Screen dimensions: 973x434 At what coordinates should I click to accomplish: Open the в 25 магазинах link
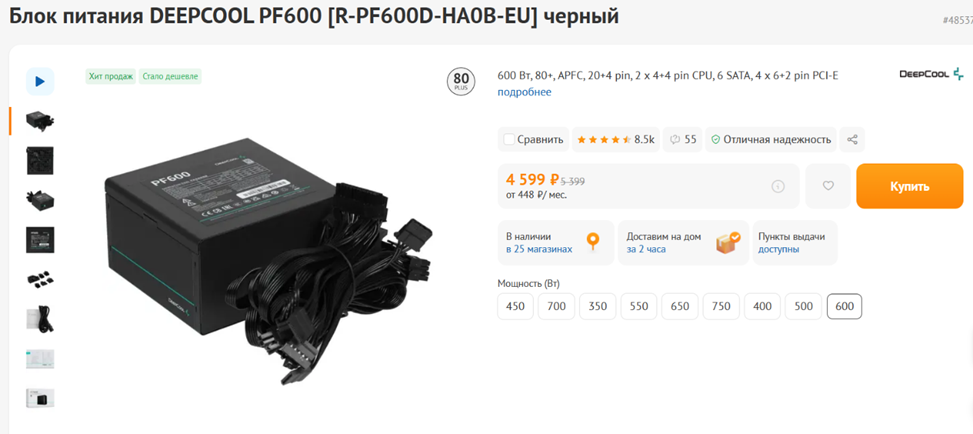[539, 249]
